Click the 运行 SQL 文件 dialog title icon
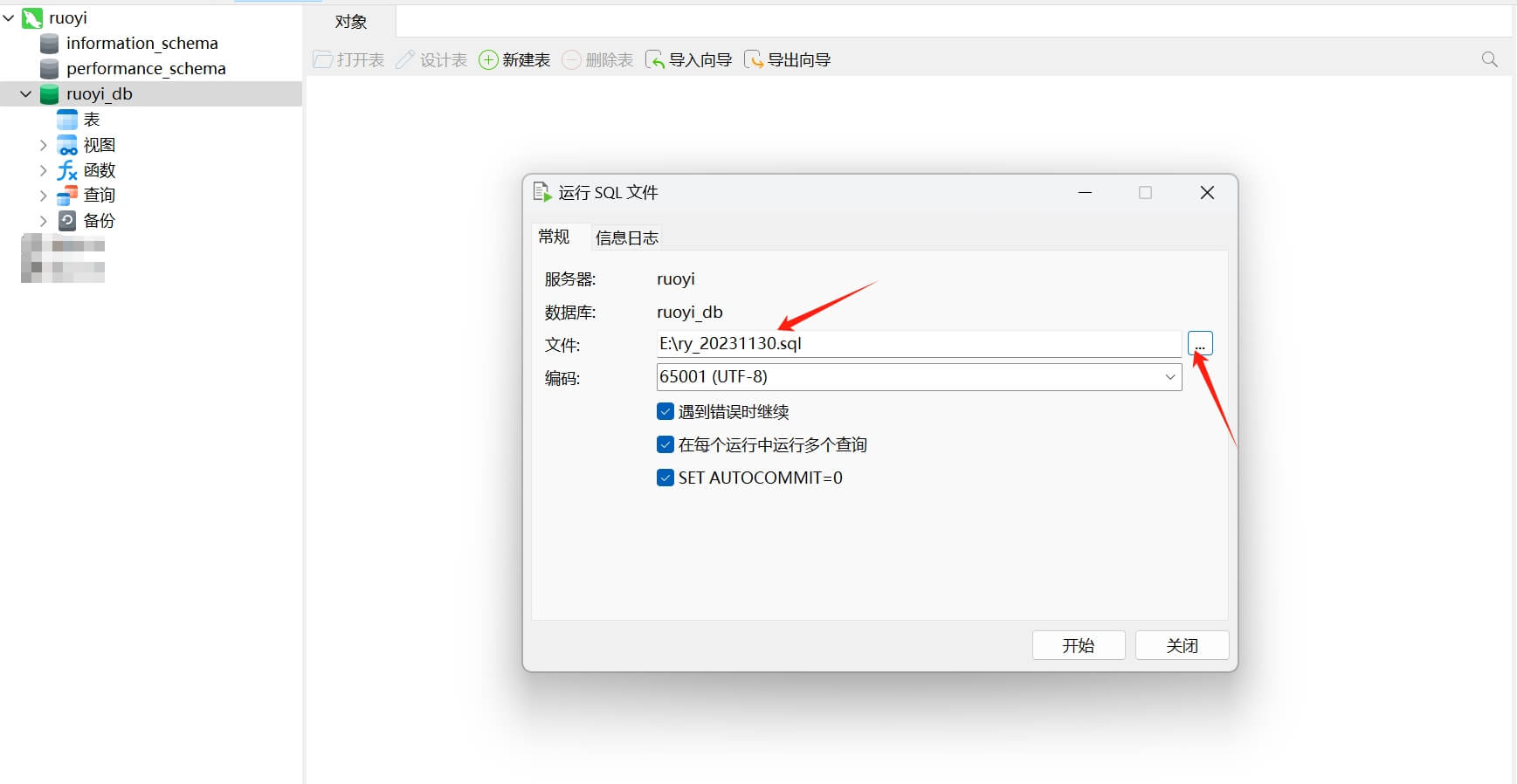 542,192
